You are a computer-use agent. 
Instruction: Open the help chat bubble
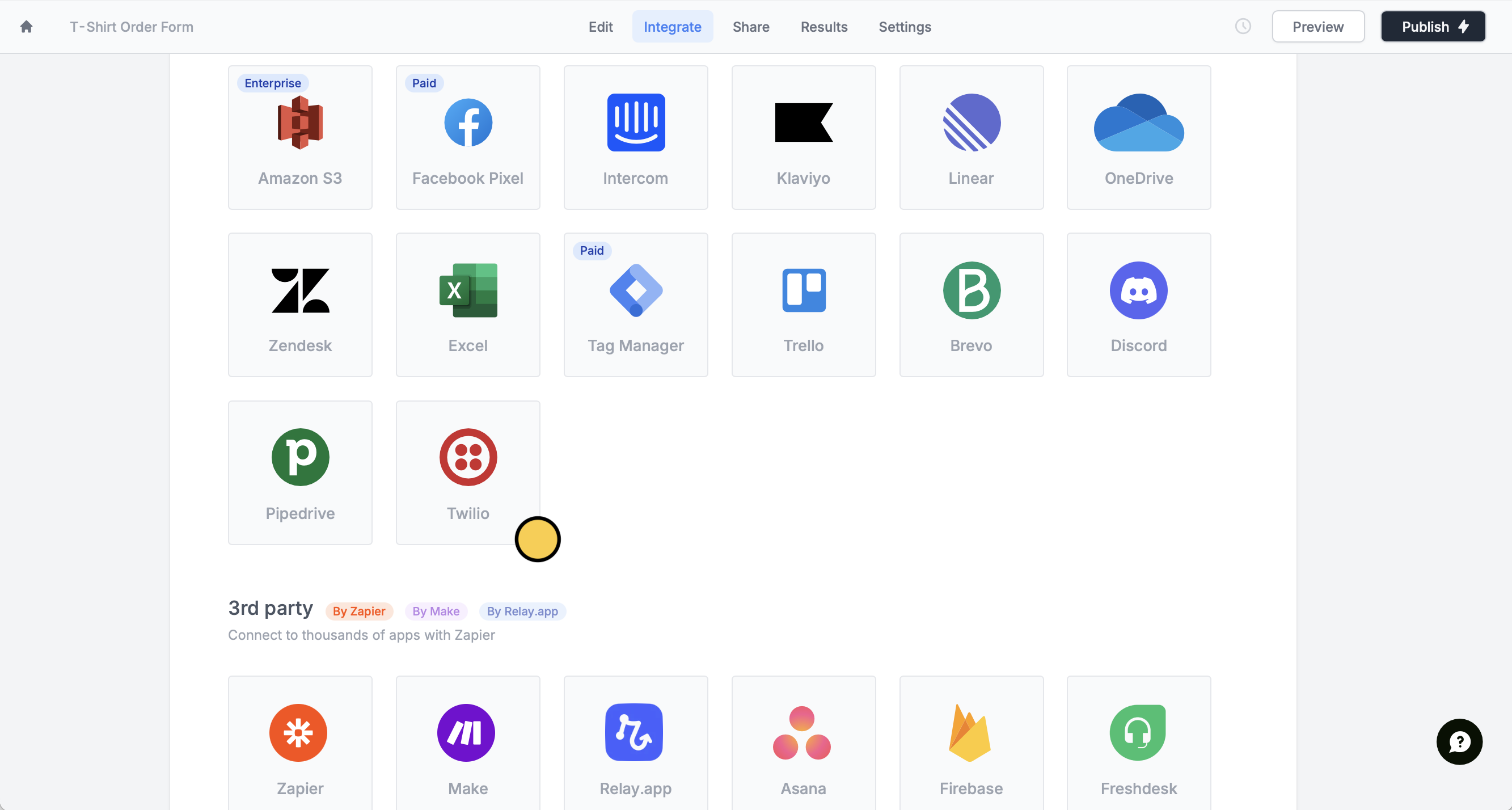click(1459, 741)
